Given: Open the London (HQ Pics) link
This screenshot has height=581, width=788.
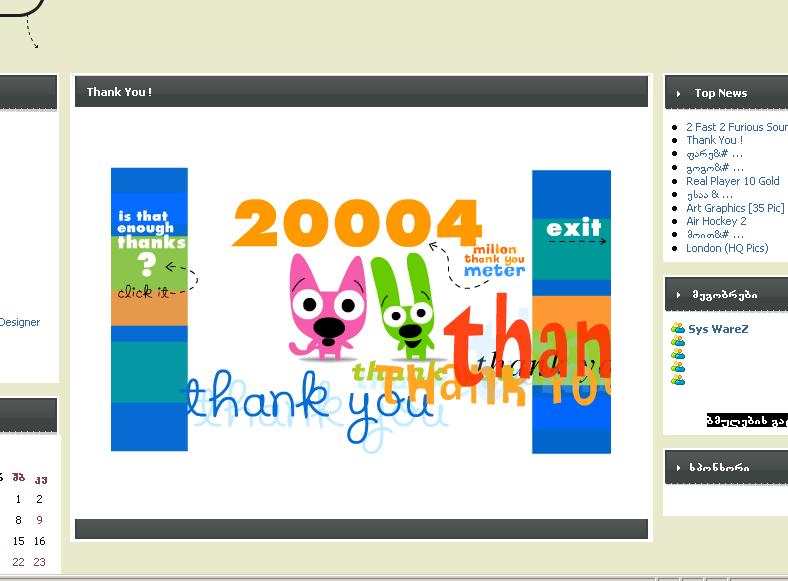Looking at the screenshot, I should [727, 248].
